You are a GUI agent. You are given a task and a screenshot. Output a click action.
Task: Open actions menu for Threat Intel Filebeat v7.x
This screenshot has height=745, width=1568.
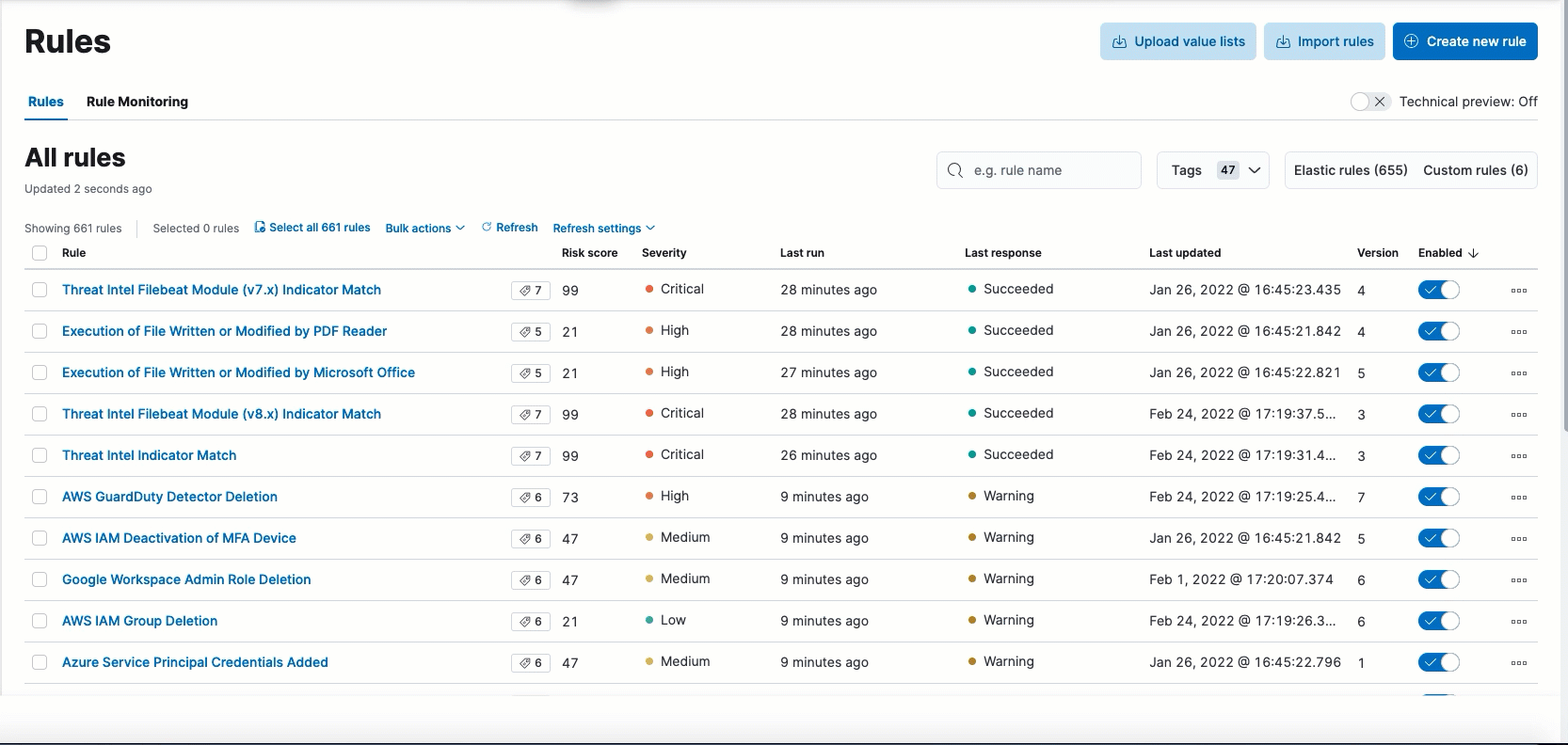1518,291
